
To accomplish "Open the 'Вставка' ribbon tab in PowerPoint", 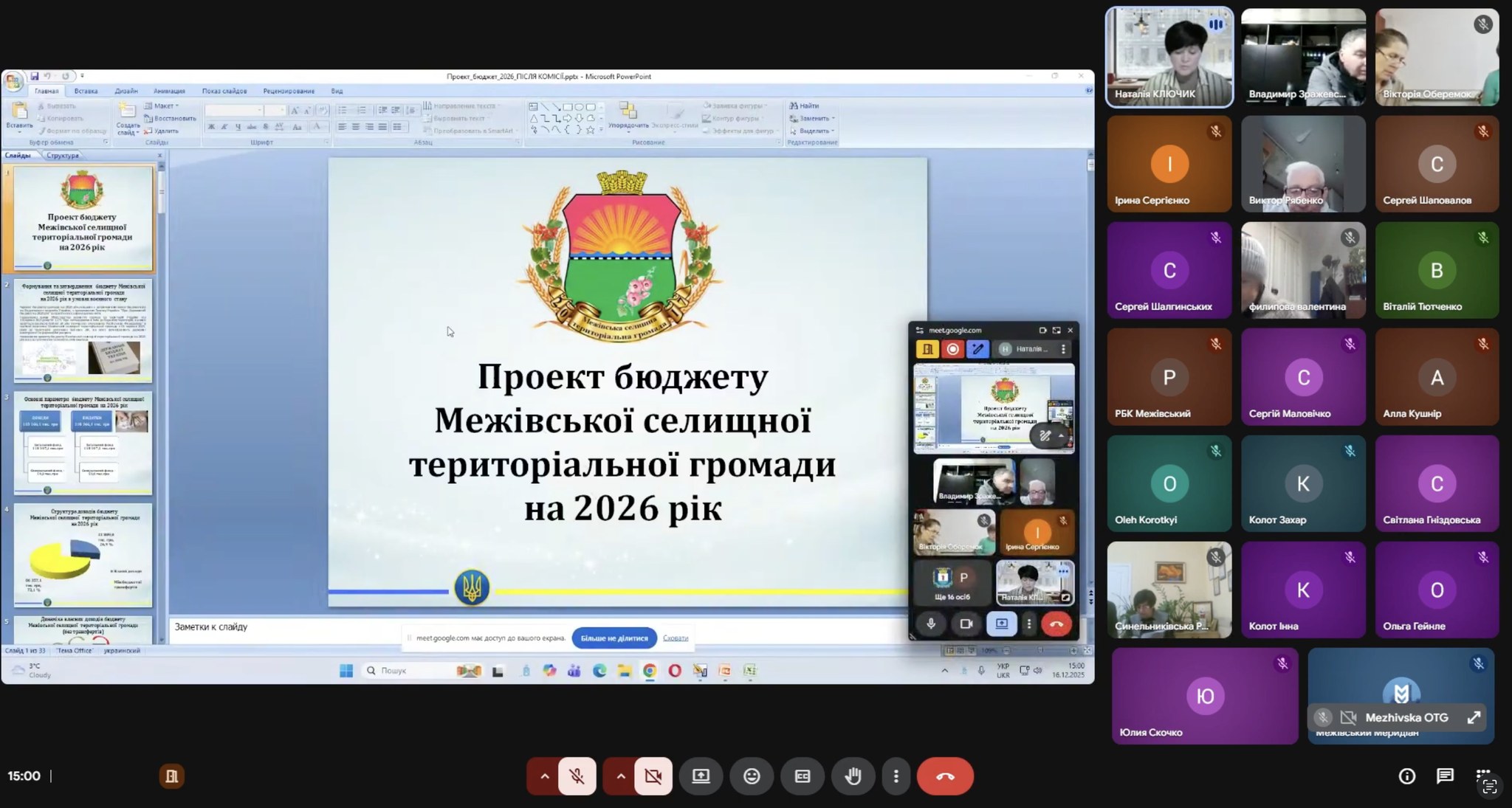I will pyautogui.click(x=86, y=91).
